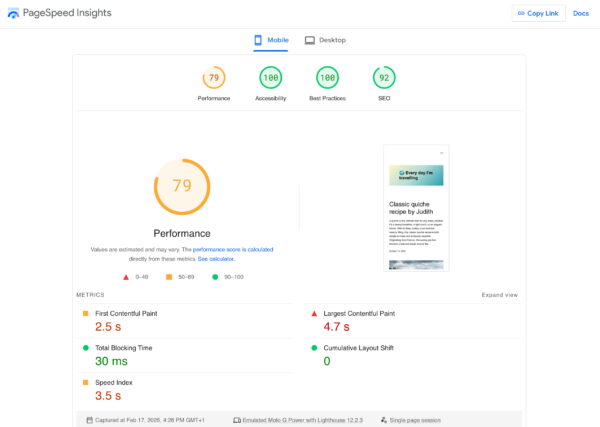This screenshot has height=427, width=600.
Task: Open the 'See calculator' link
Action: pyautogui.click(x=216, y=259)
